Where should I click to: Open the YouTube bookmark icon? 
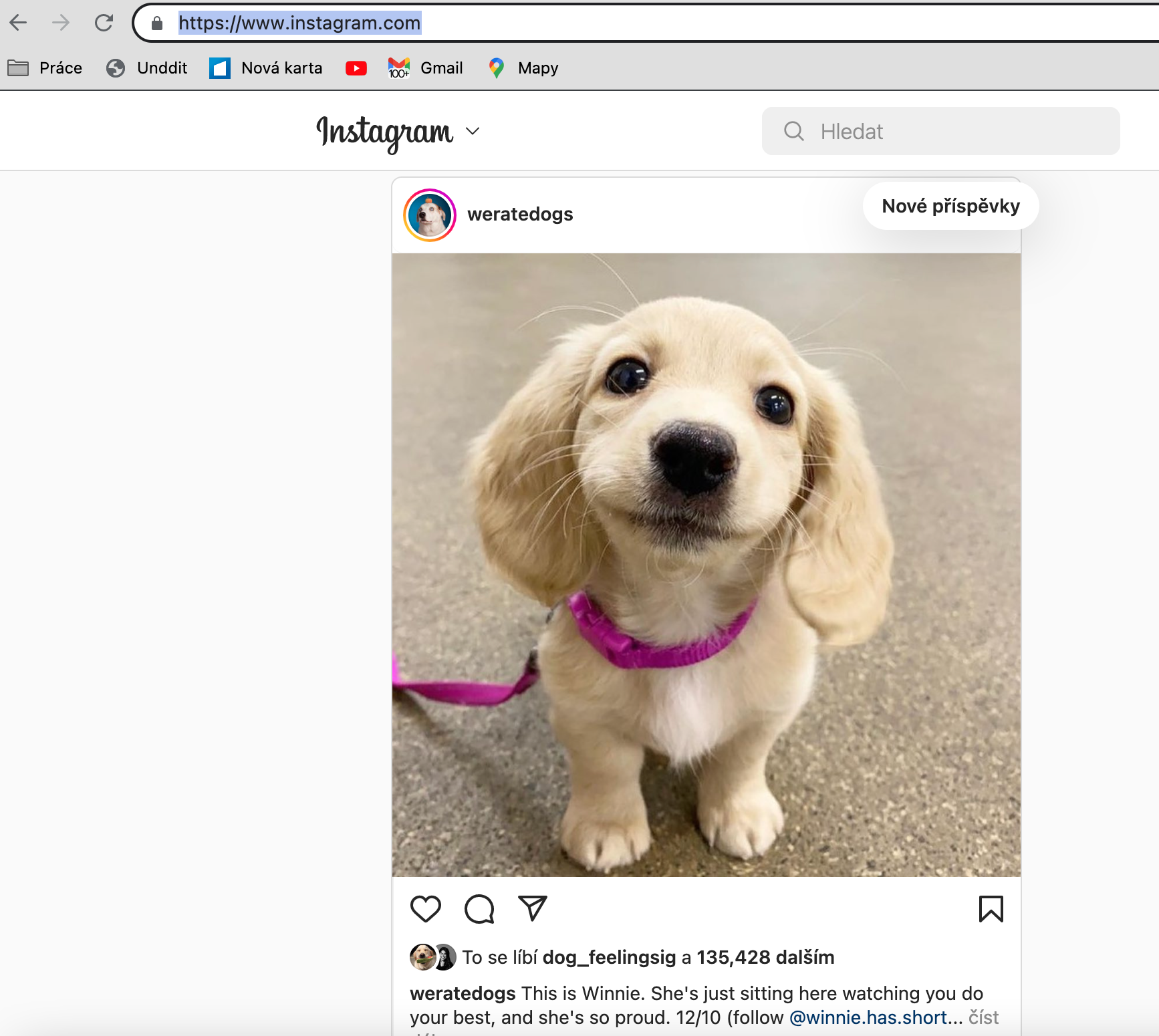coord(356,68)
